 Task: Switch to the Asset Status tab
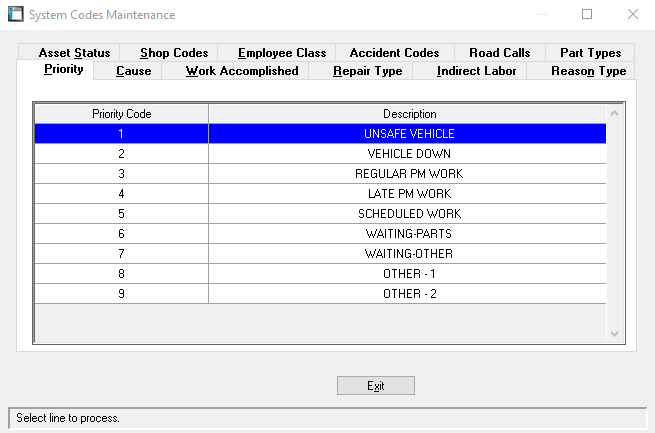(74, 53)
